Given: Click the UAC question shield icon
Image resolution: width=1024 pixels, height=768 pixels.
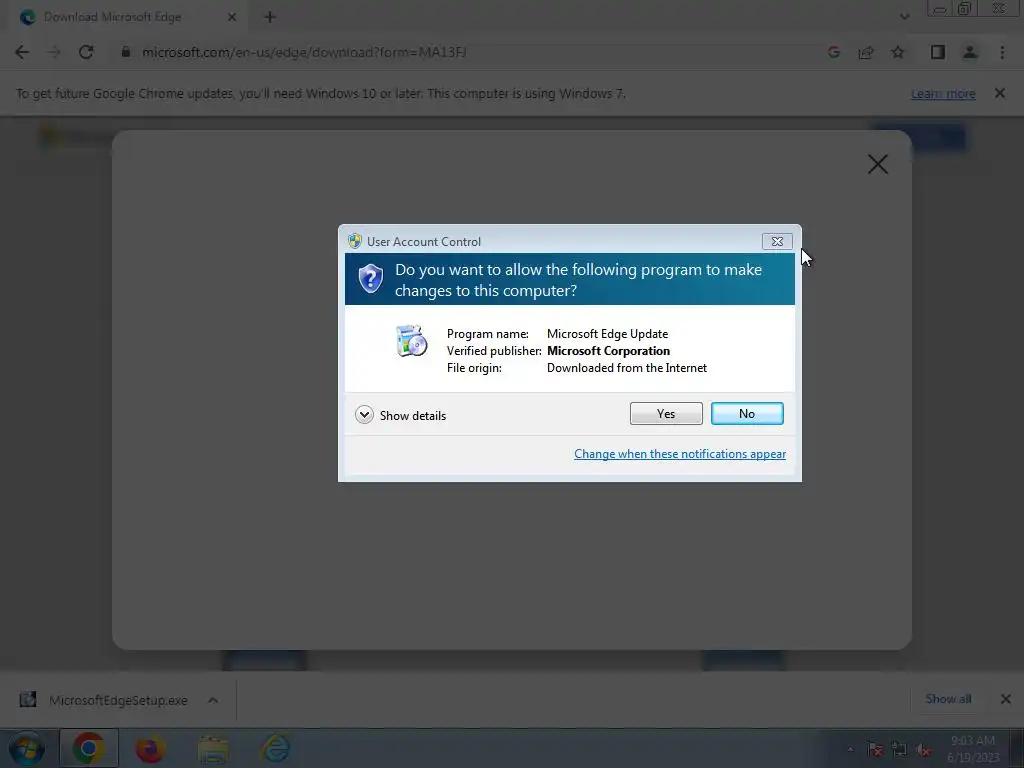Looking at the screenshot, I should pos(370,279).
